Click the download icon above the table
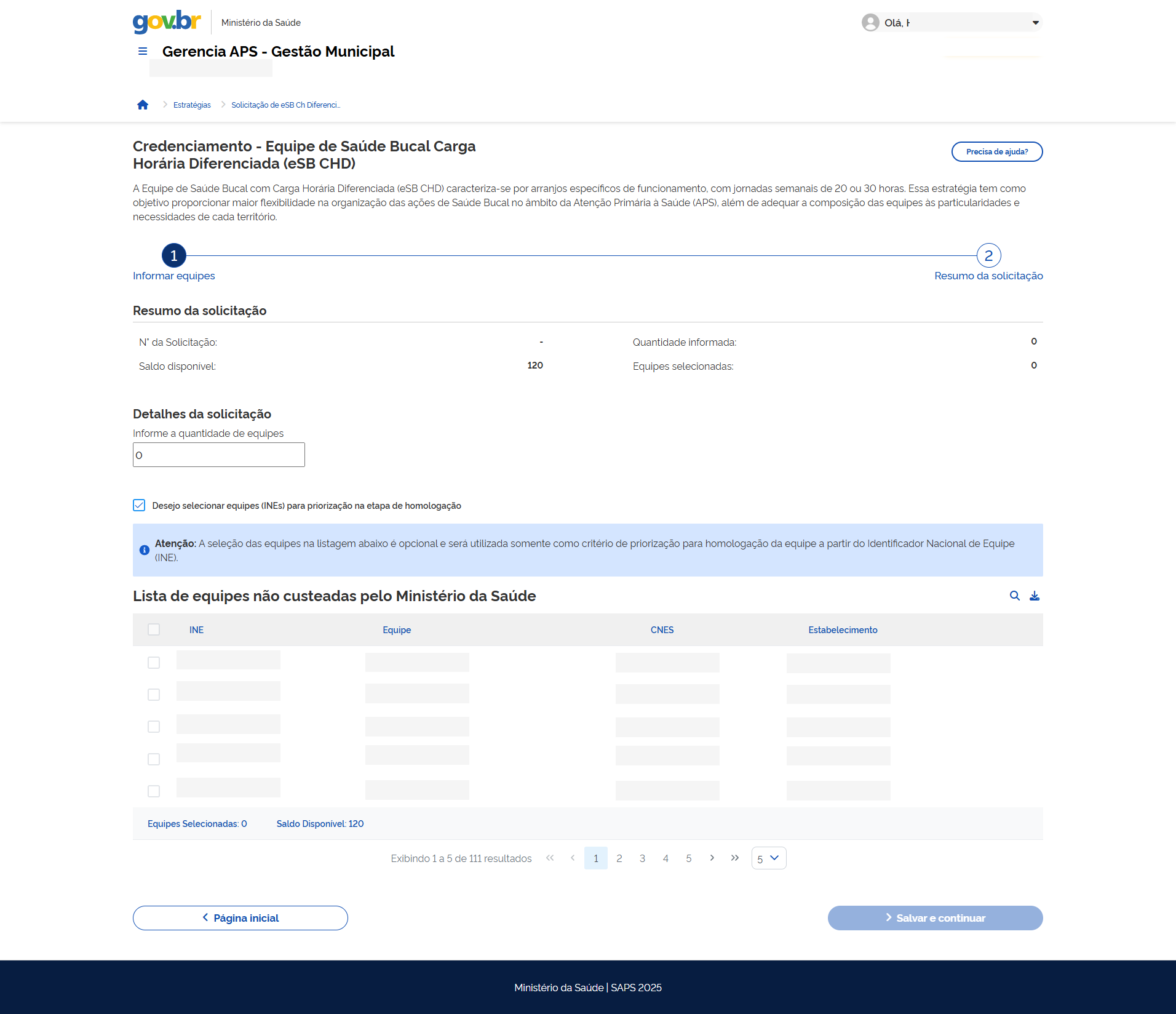Image resolution: width=1176 pixels, height=1014 pixels. (x=1035, y=596)
